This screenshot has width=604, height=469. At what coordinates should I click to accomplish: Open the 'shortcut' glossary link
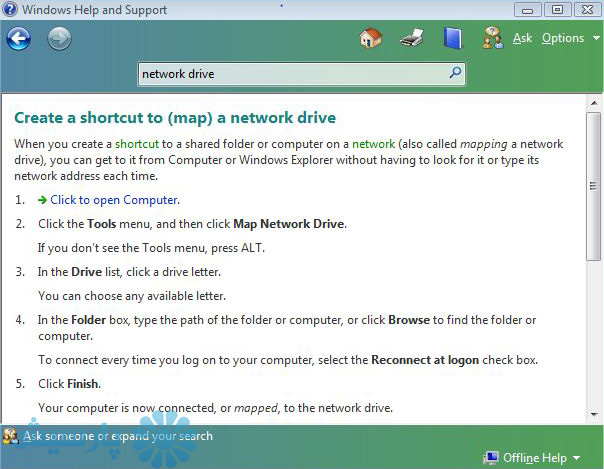tap(137, 144)
